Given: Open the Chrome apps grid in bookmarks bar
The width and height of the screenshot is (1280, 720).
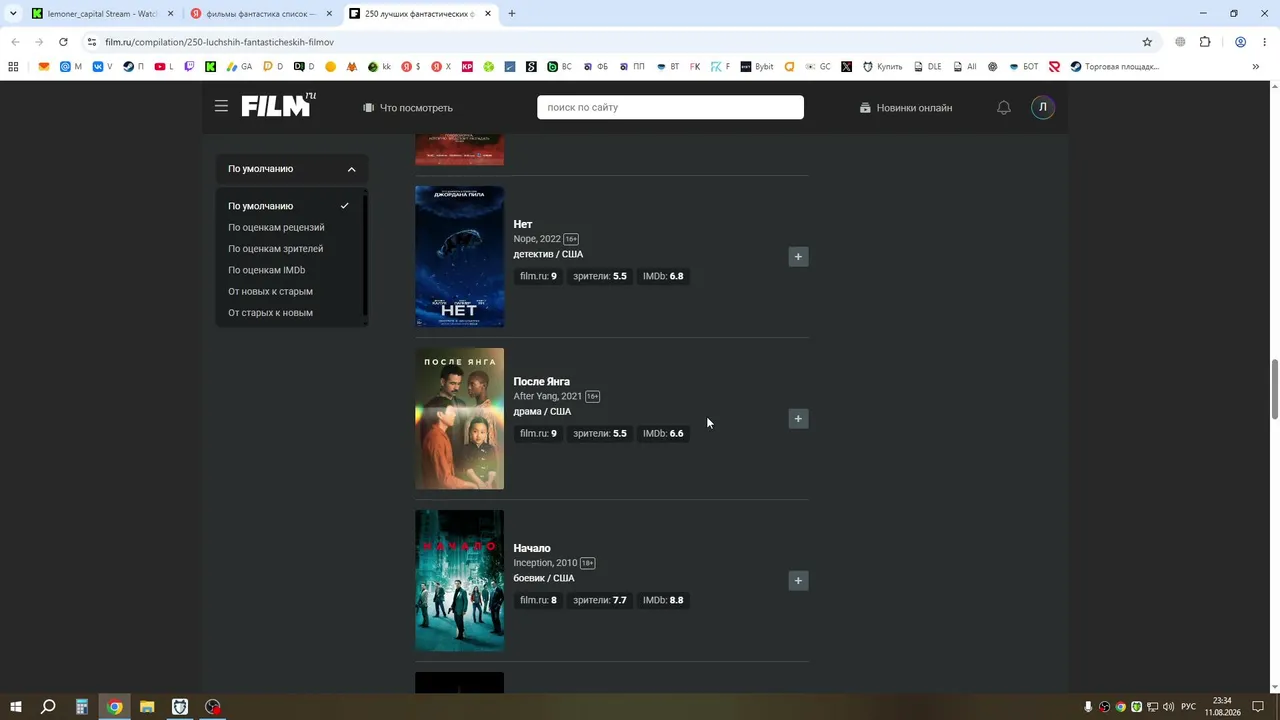Looking at the screenshot, I should coord(13,67).
